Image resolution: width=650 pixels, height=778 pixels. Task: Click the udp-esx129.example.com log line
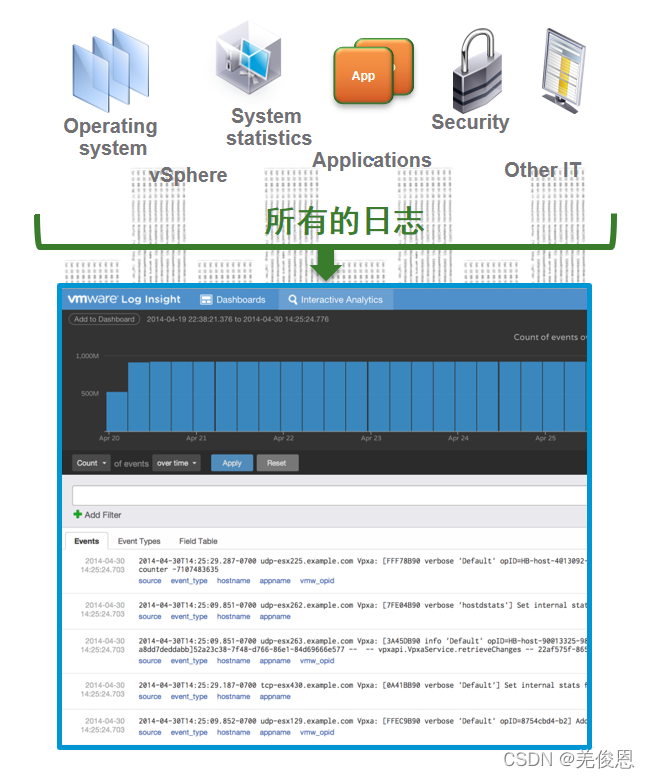(362, 721)
